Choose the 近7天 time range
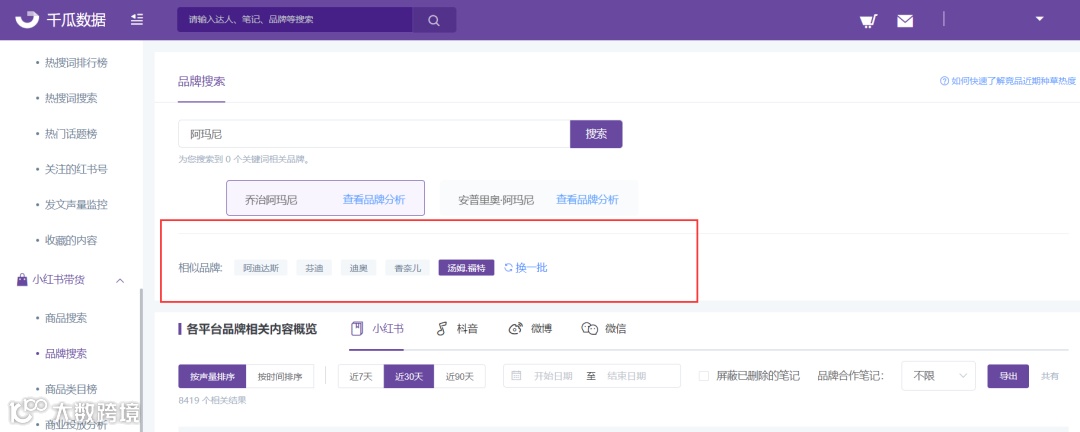1080x432 pixels. (361, 376)
